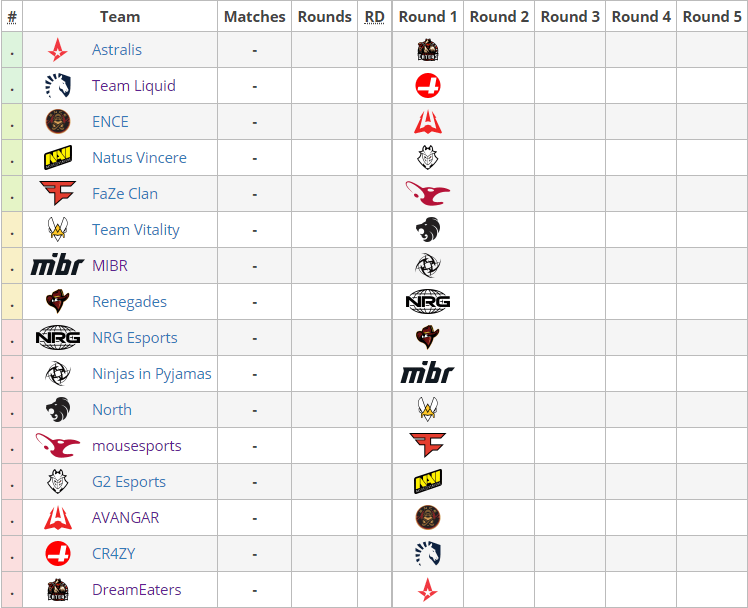Click Team Liquid's logo in the Team column
Viewport: 748px width, 608px height.
(58, 86)
